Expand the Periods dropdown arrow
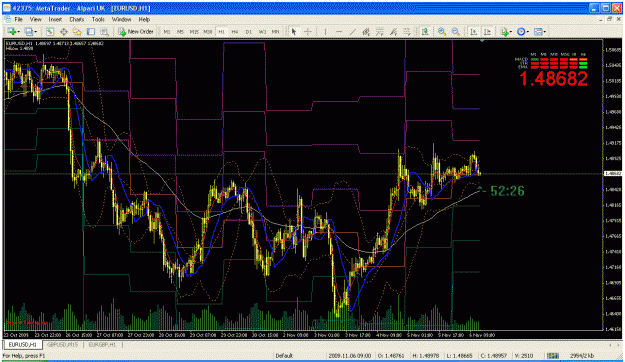Viewport: 625px width, 362px height. [529, 31]
